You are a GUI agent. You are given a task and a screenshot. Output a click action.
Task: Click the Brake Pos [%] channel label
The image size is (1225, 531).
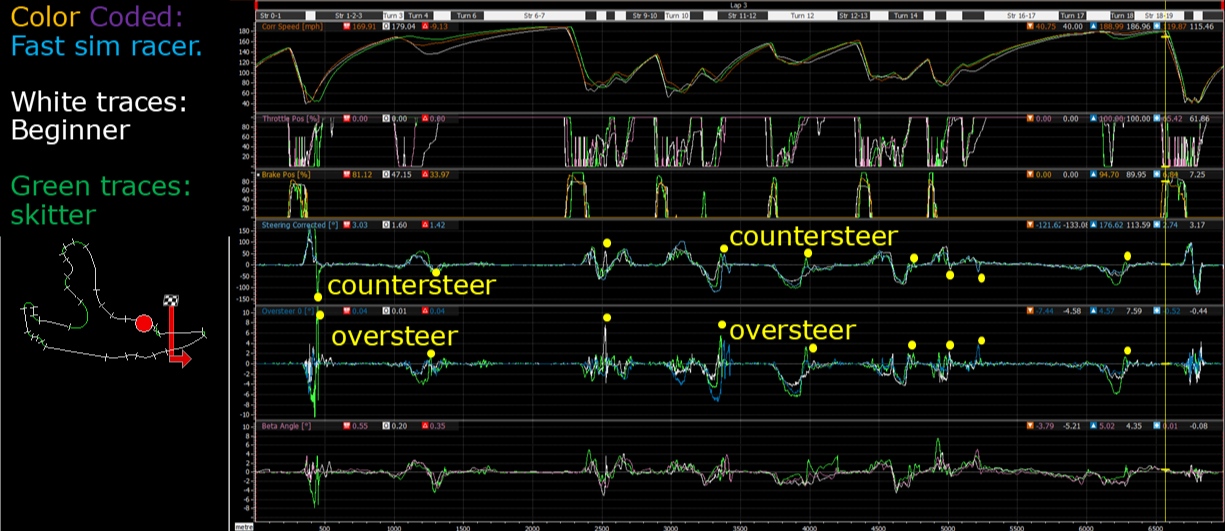pyautogui.click(x=284, y=174)
